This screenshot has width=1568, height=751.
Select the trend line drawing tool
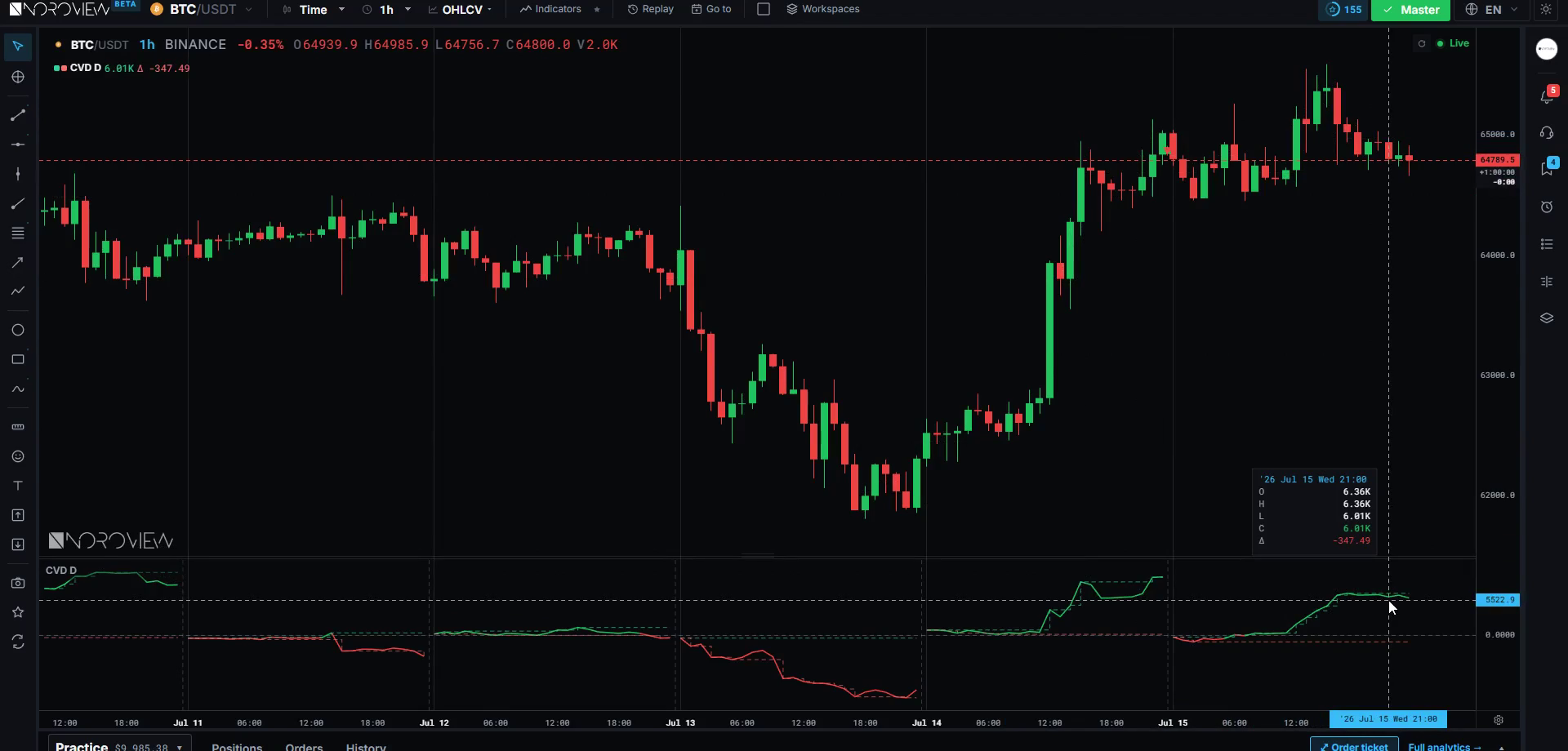coord(18,115)
